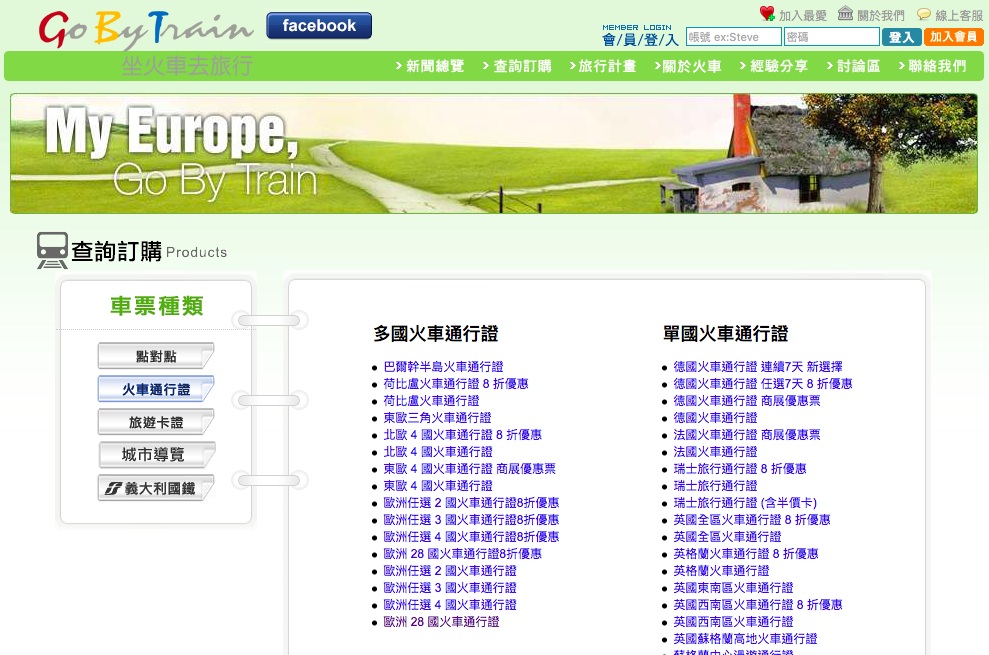Click the building icon beside 關於我們

pyautogui.click(x=845, y=13)
